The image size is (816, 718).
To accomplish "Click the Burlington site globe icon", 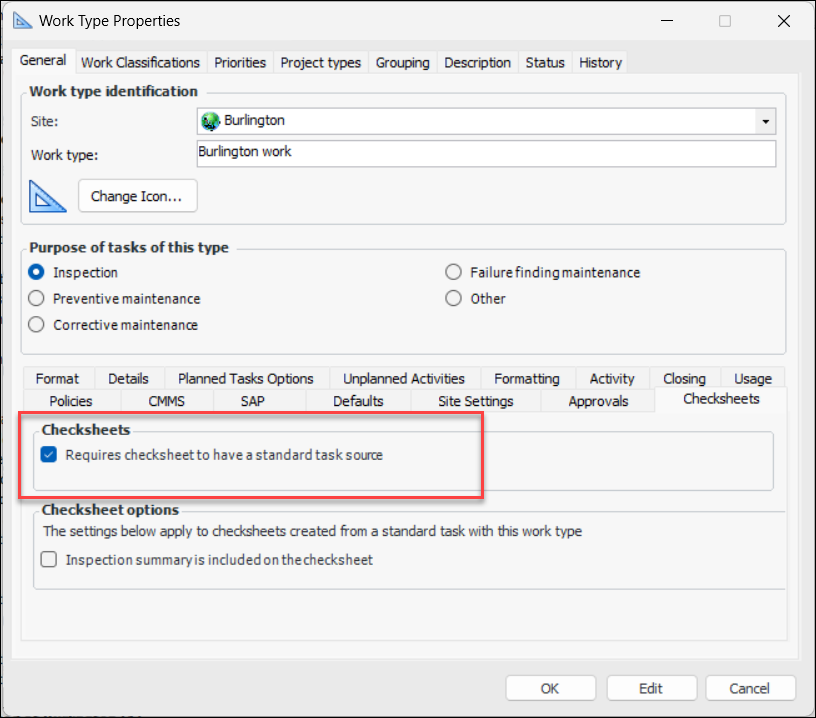I will 210,121.
